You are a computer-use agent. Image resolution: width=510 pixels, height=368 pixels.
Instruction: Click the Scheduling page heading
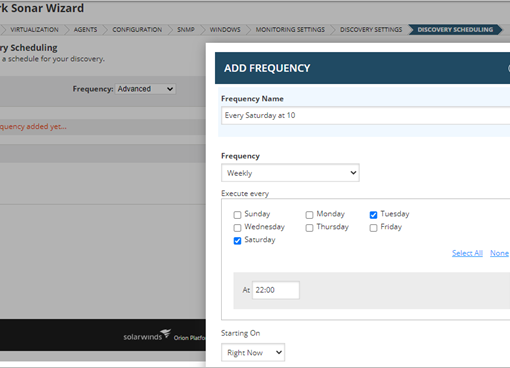coord(29,48)
